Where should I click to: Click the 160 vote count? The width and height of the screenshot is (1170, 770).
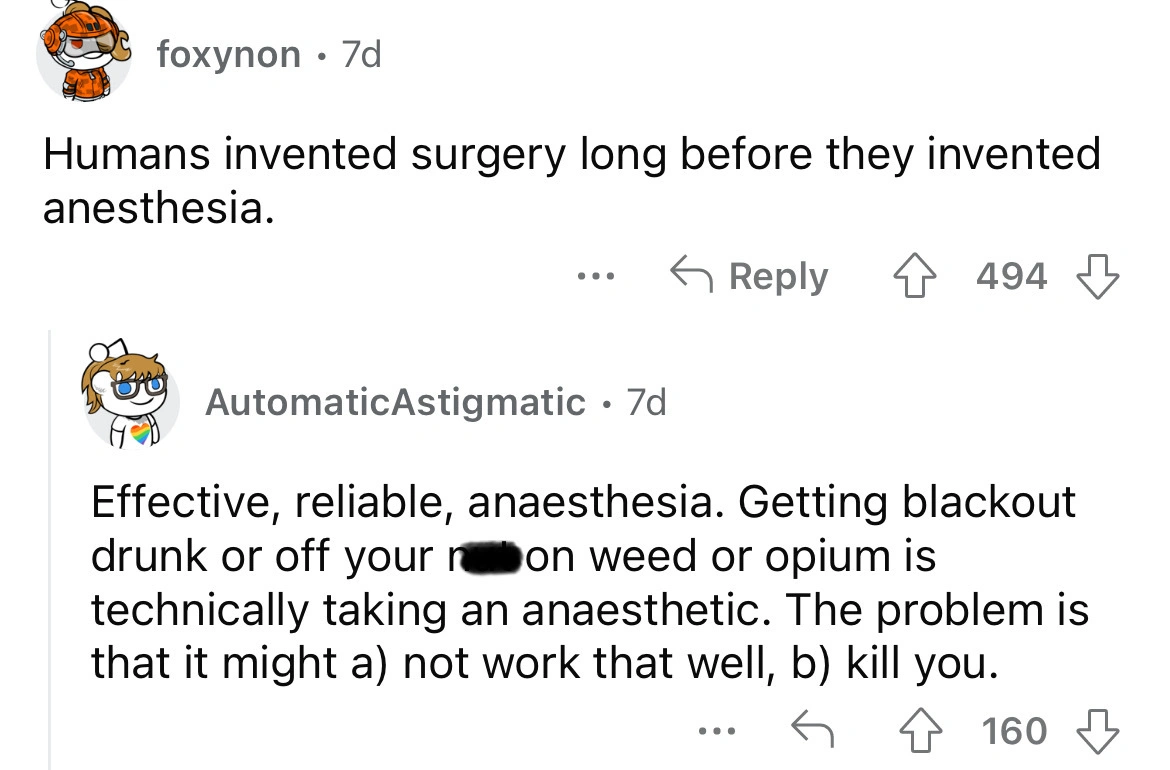coord(1013,731)
